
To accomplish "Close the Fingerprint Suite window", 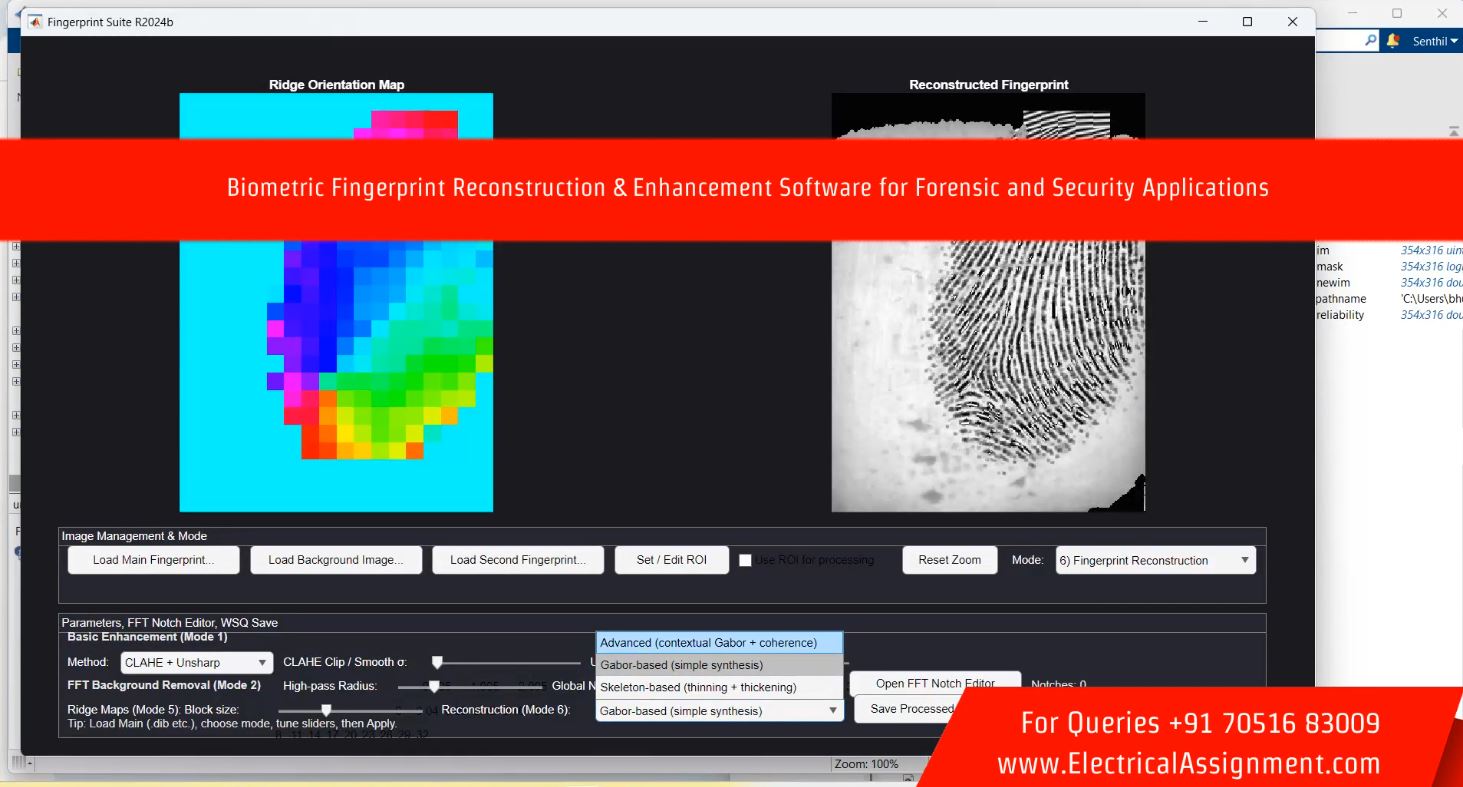I will tap(1292, 21).
